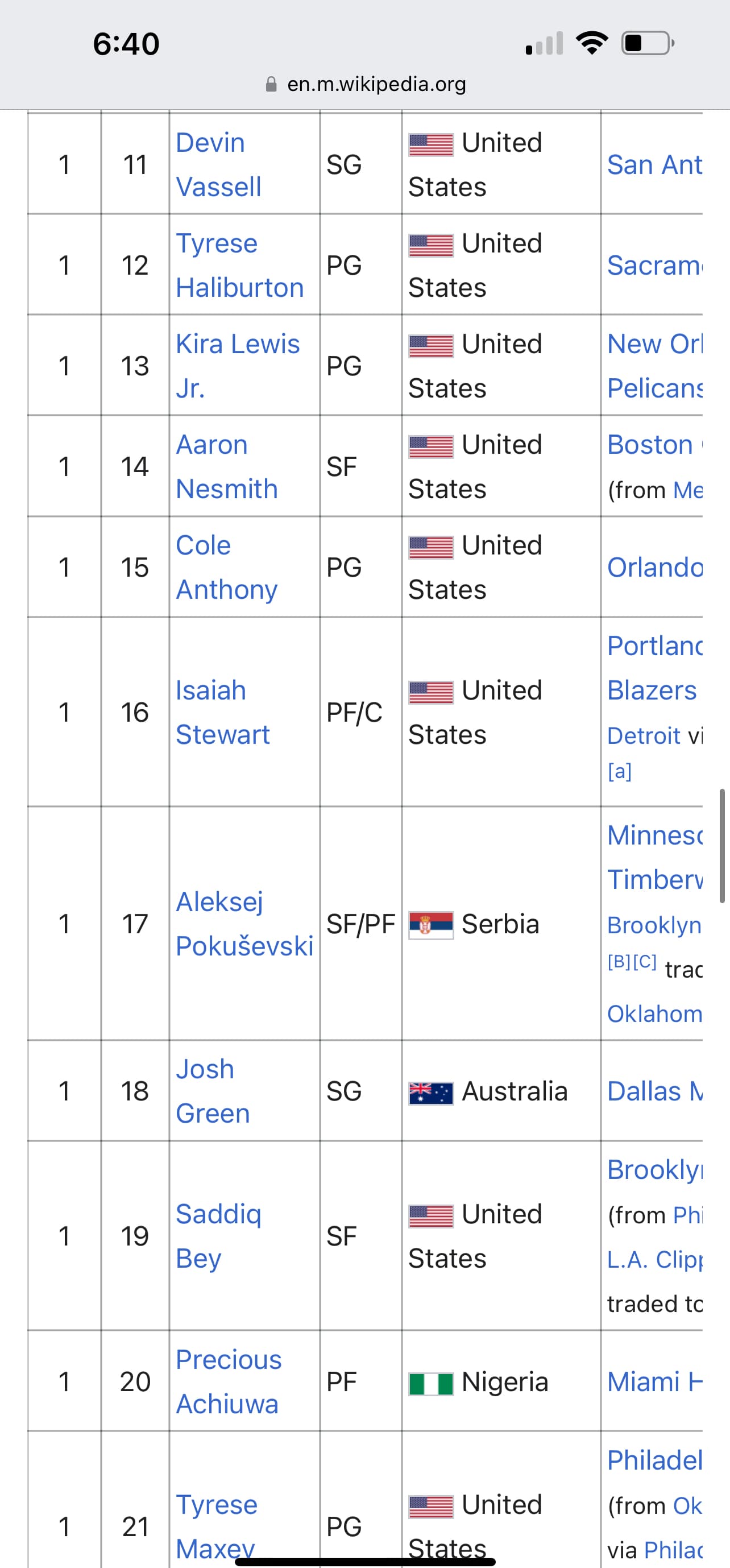The width and height of the screenshot is (730, 1568).
Task: Tap the cellular signal bars icon
Action: pos(545,43)
